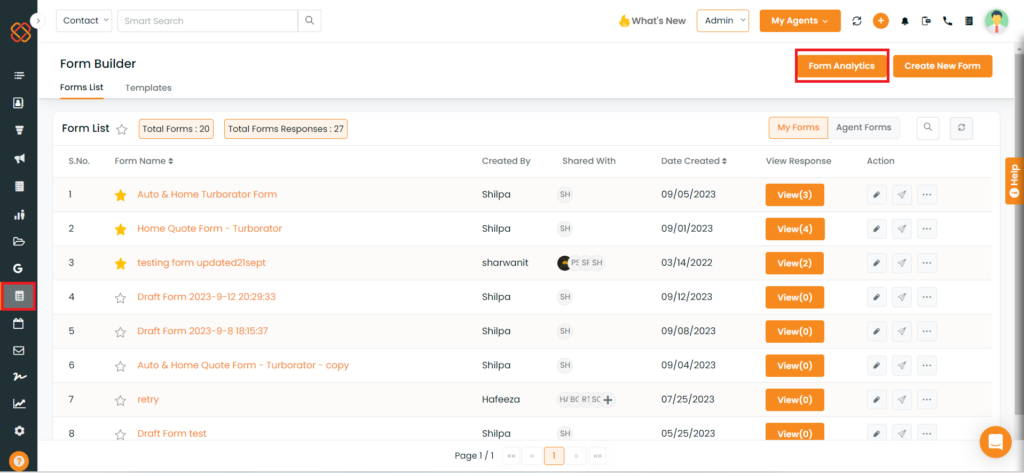Open the Admin role dropdown
The height and width of the screenshot is (473, 1024).
tap(722, 21)
